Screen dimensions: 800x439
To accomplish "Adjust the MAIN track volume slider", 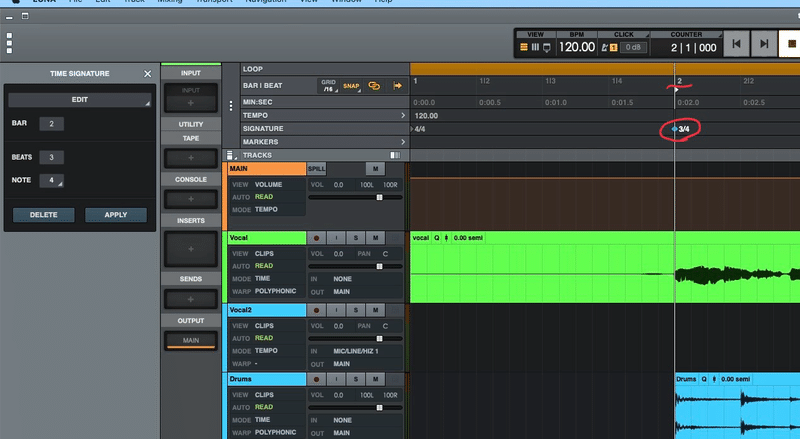I will point(379,197).
